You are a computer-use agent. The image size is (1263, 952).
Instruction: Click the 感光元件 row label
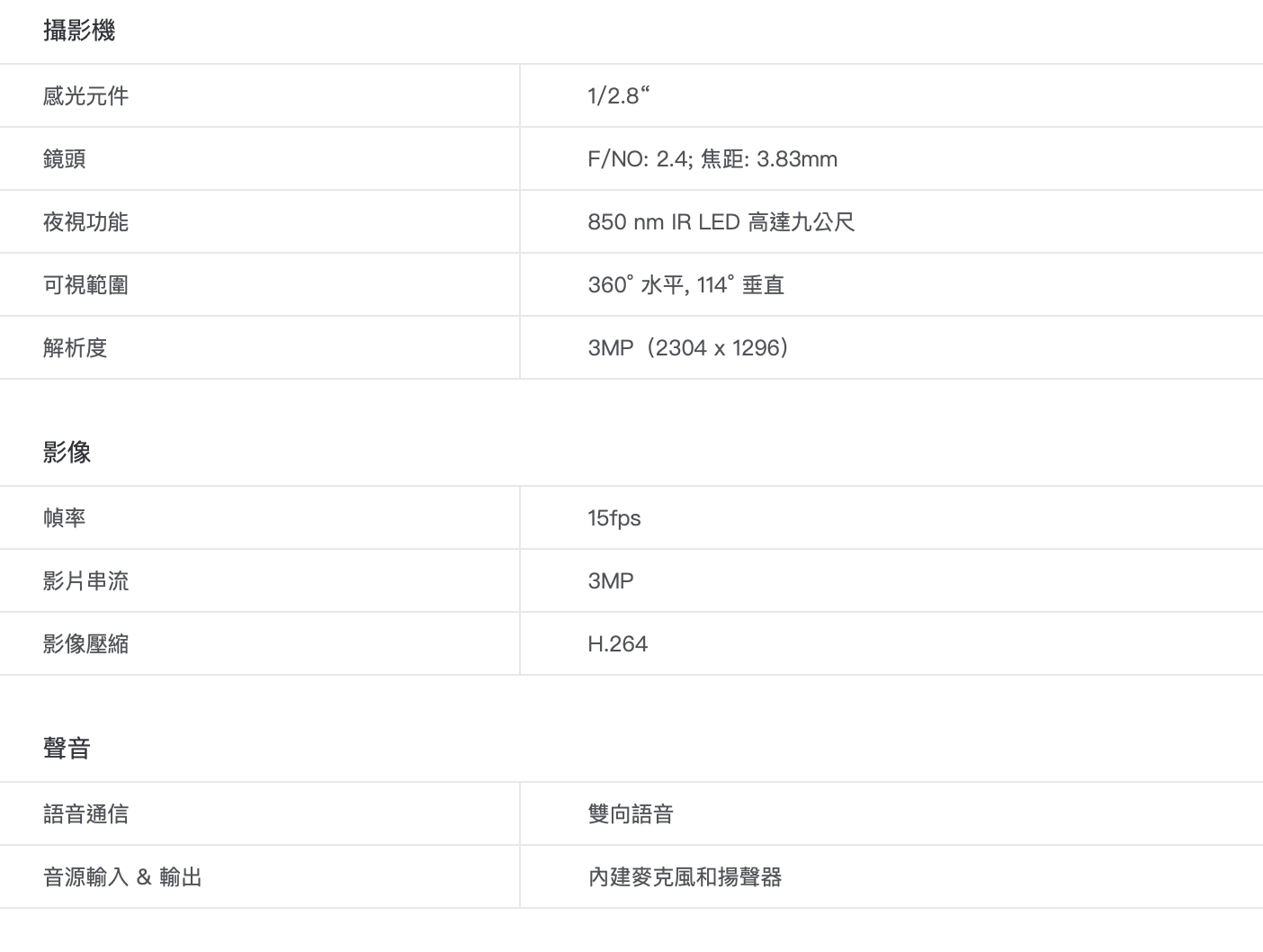(x=85, y=96)
